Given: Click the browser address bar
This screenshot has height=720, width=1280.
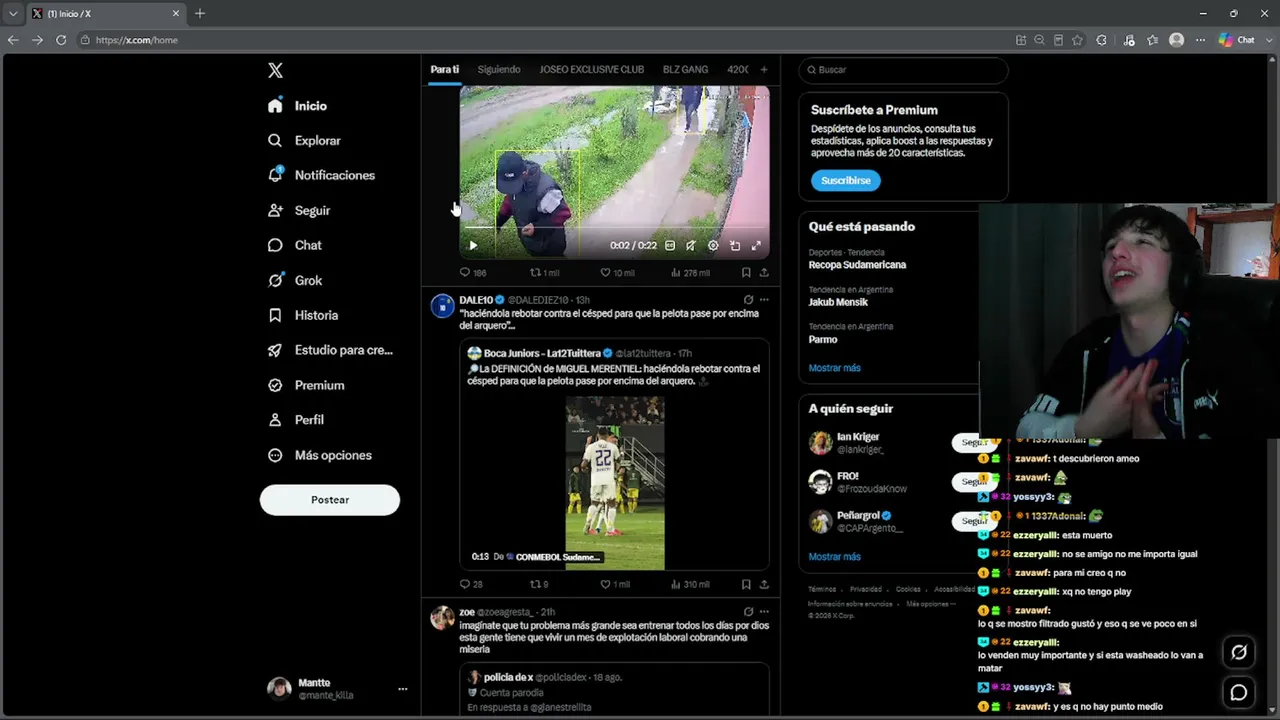Looking at the screenshot, I should click(540, 40).
